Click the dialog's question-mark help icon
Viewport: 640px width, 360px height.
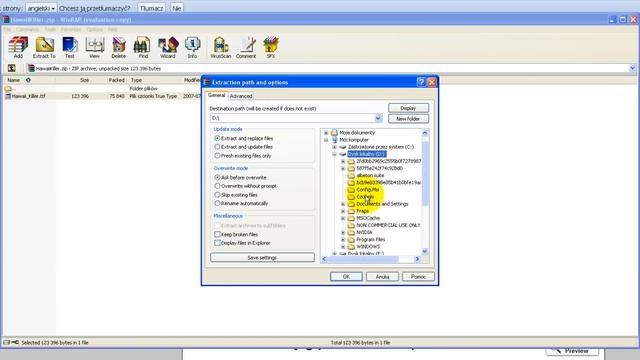click(421, 82)
